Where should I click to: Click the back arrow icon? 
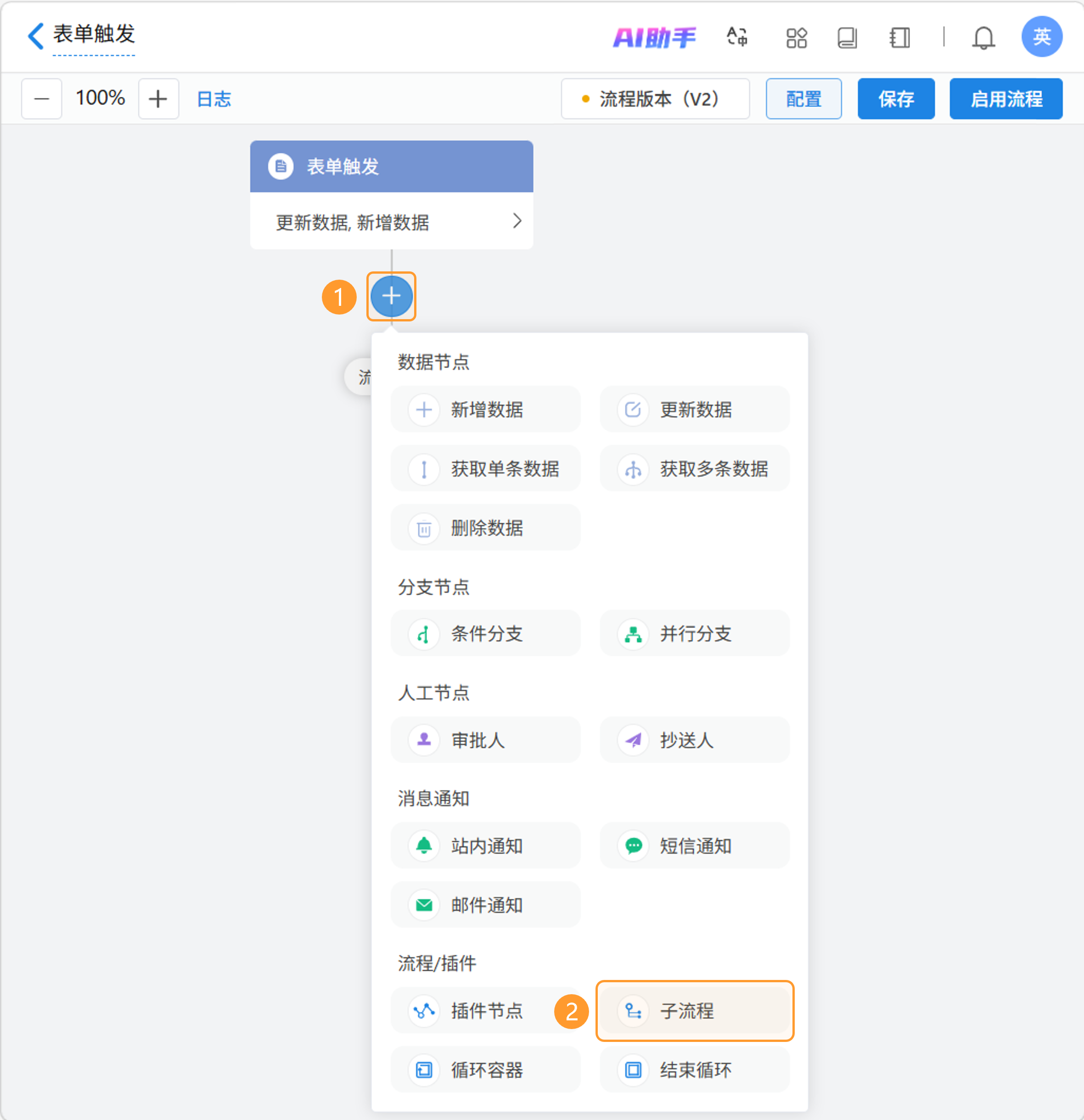tap(35, 36)
